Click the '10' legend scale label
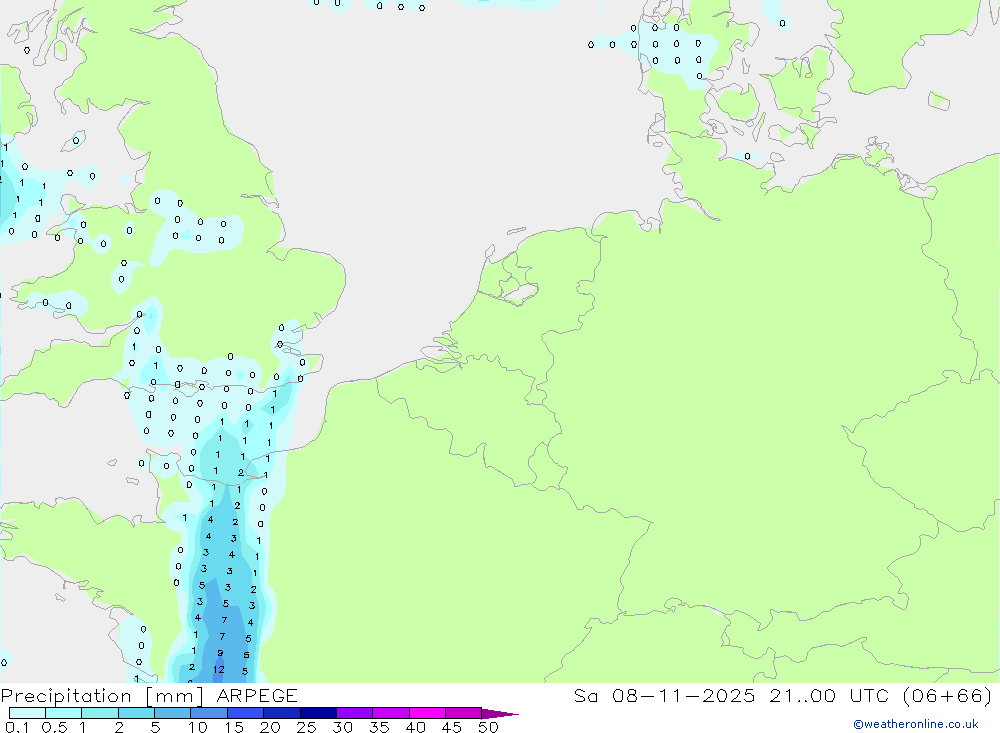This screenshot has height=733, width=1000. pyautogui.click(x=198, y=727)
